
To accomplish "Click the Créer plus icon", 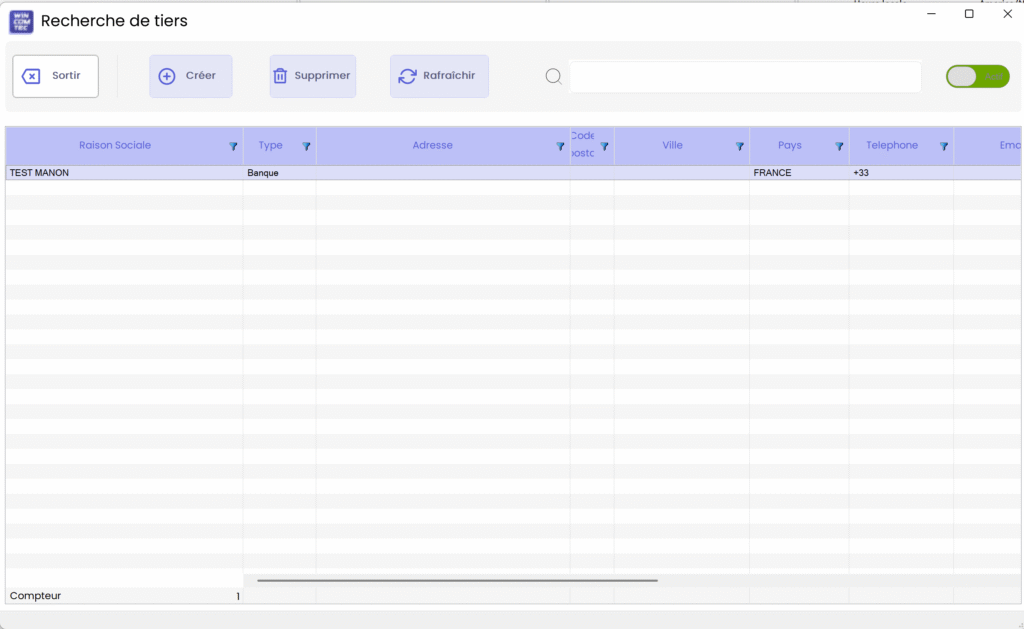I will (x=167, y=77).
